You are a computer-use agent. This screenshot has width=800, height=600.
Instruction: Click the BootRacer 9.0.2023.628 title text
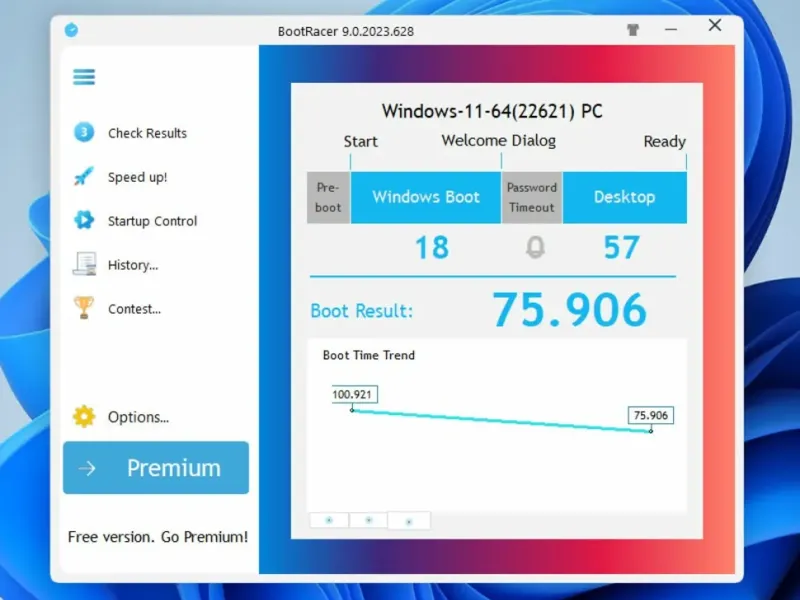(346, 31)
